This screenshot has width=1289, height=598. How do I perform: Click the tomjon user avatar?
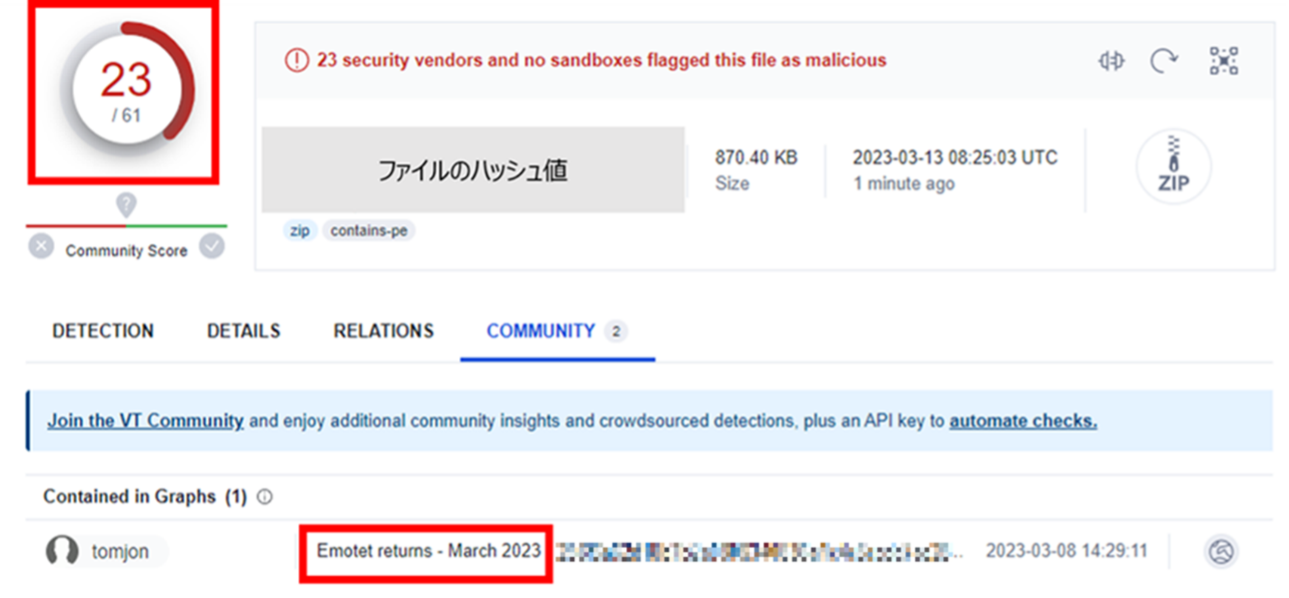click(x=62, y=551)
